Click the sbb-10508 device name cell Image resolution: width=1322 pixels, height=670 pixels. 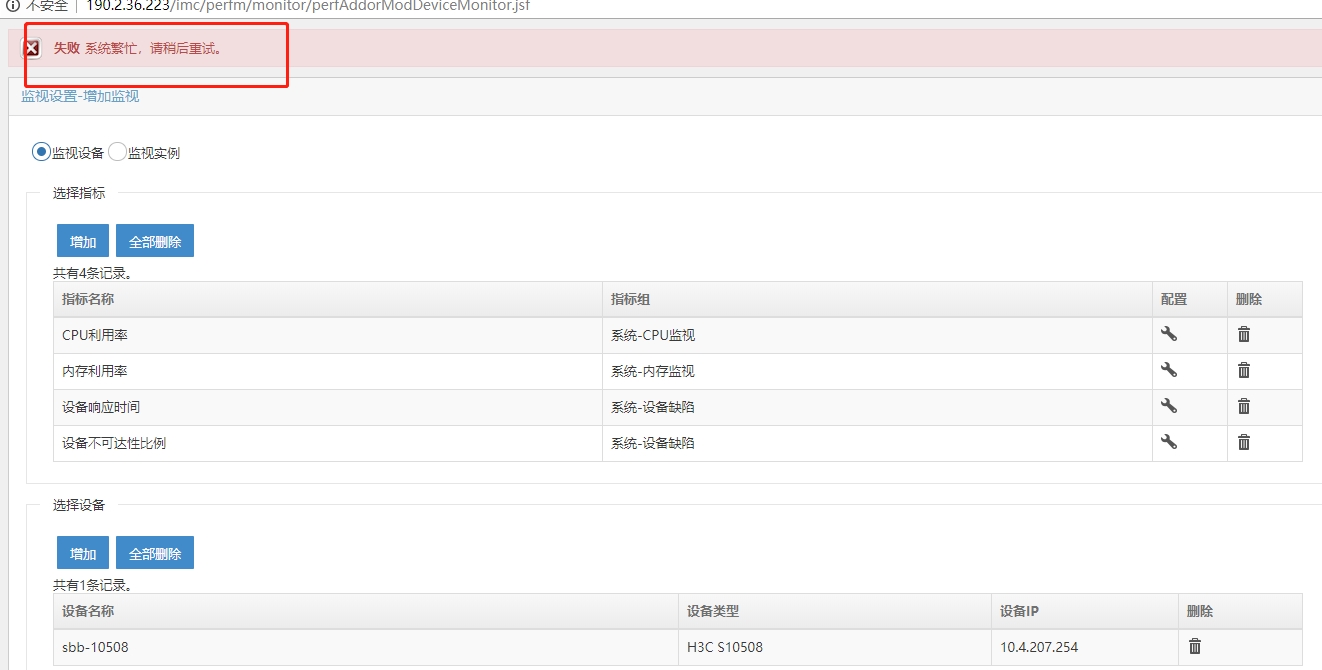click(366, 647)
